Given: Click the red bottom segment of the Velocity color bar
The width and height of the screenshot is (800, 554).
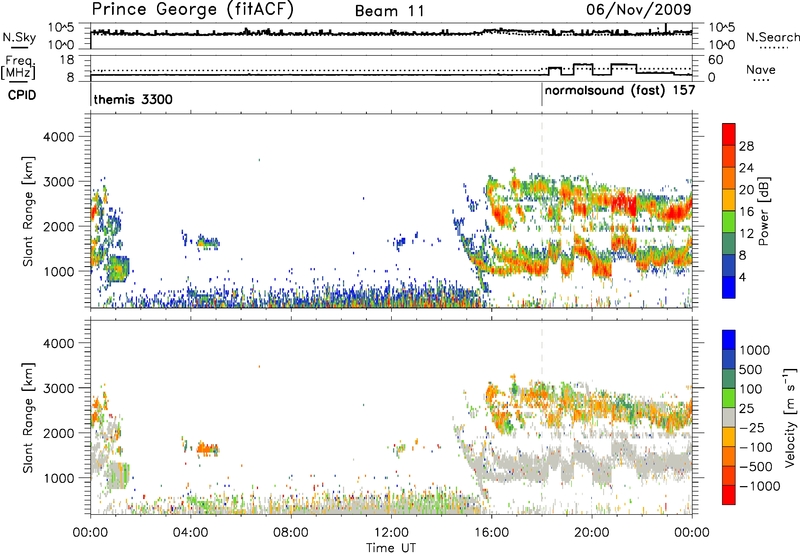Looking at the screenshot, I should tap(729, 495).
